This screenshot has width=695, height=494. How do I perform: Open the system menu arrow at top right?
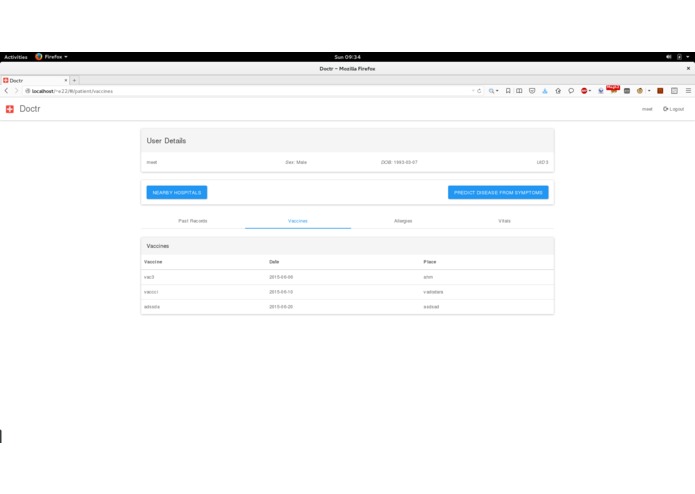(687, 57)
